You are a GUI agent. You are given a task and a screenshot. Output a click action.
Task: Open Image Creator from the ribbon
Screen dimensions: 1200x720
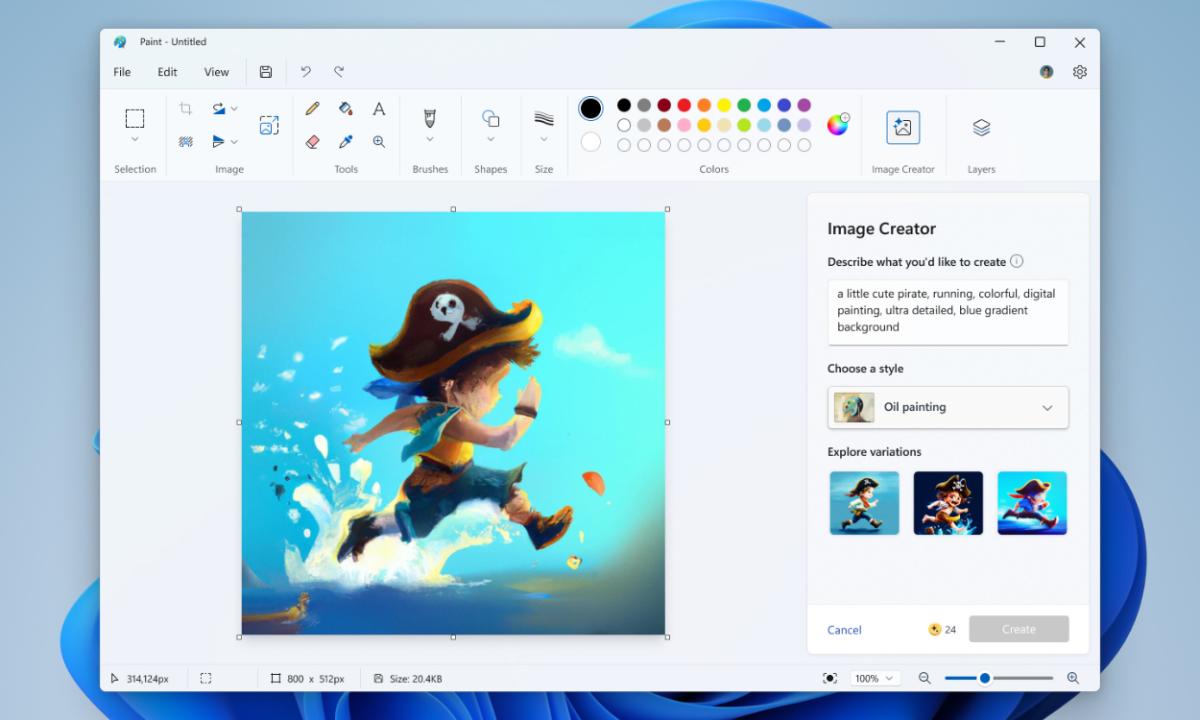tap(903, 127)
